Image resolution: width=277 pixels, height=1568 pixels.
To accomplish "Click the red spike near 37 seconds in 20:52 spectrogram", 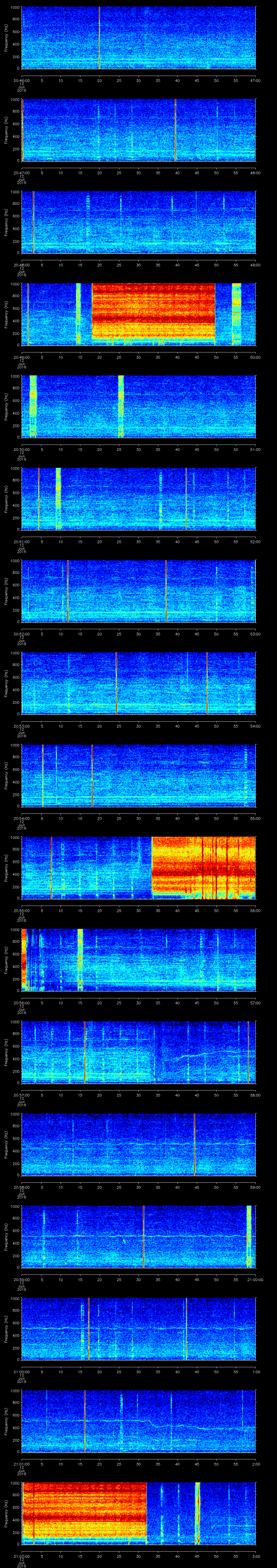I will pos(166,590).
